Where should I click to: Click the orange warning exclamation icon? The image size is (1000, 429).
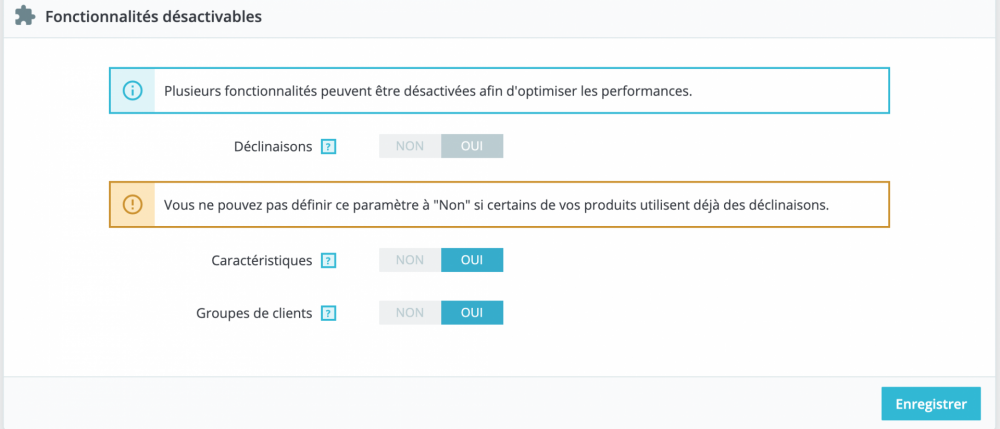tap(132, 204)
